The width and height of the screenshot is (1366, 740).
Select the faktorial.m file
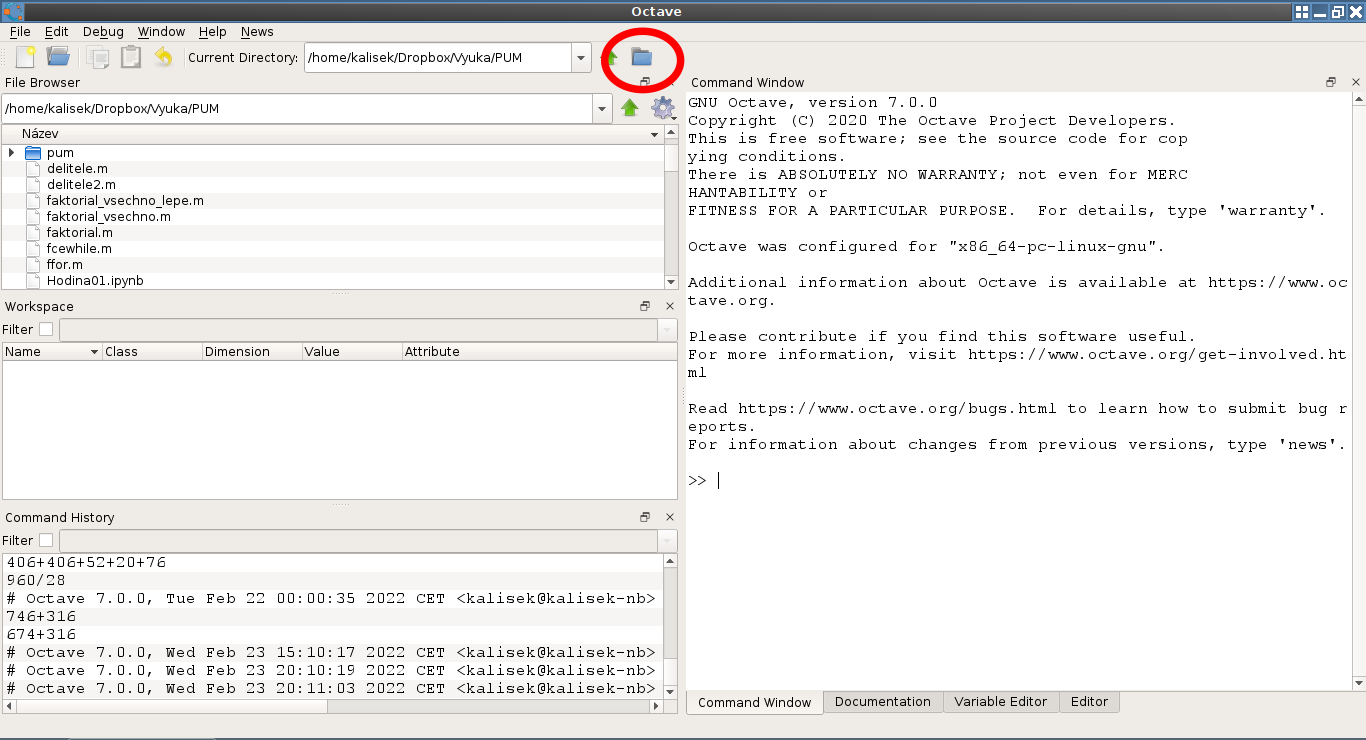point(79,232)
